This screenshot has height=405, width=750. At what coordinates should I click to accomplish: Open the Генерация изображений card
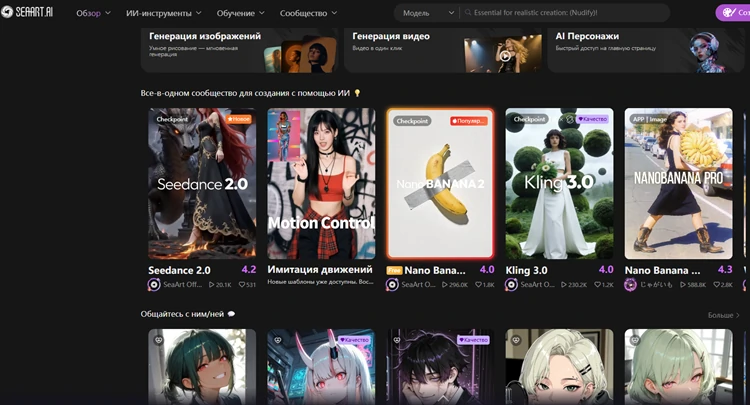coord(240,50)
